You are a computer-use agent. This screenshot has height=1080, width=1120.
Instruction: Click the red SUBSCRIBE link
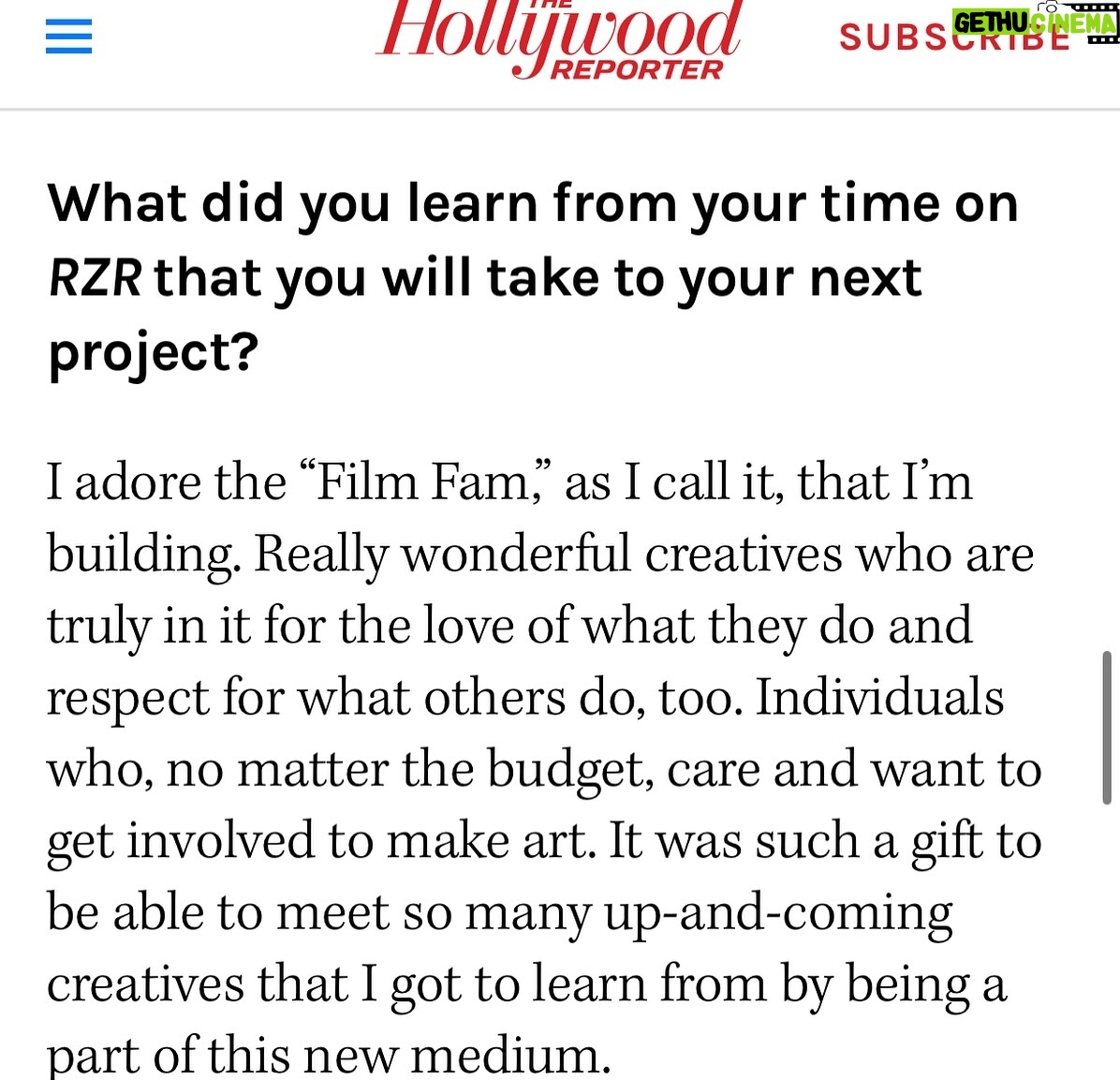[954, 37]
